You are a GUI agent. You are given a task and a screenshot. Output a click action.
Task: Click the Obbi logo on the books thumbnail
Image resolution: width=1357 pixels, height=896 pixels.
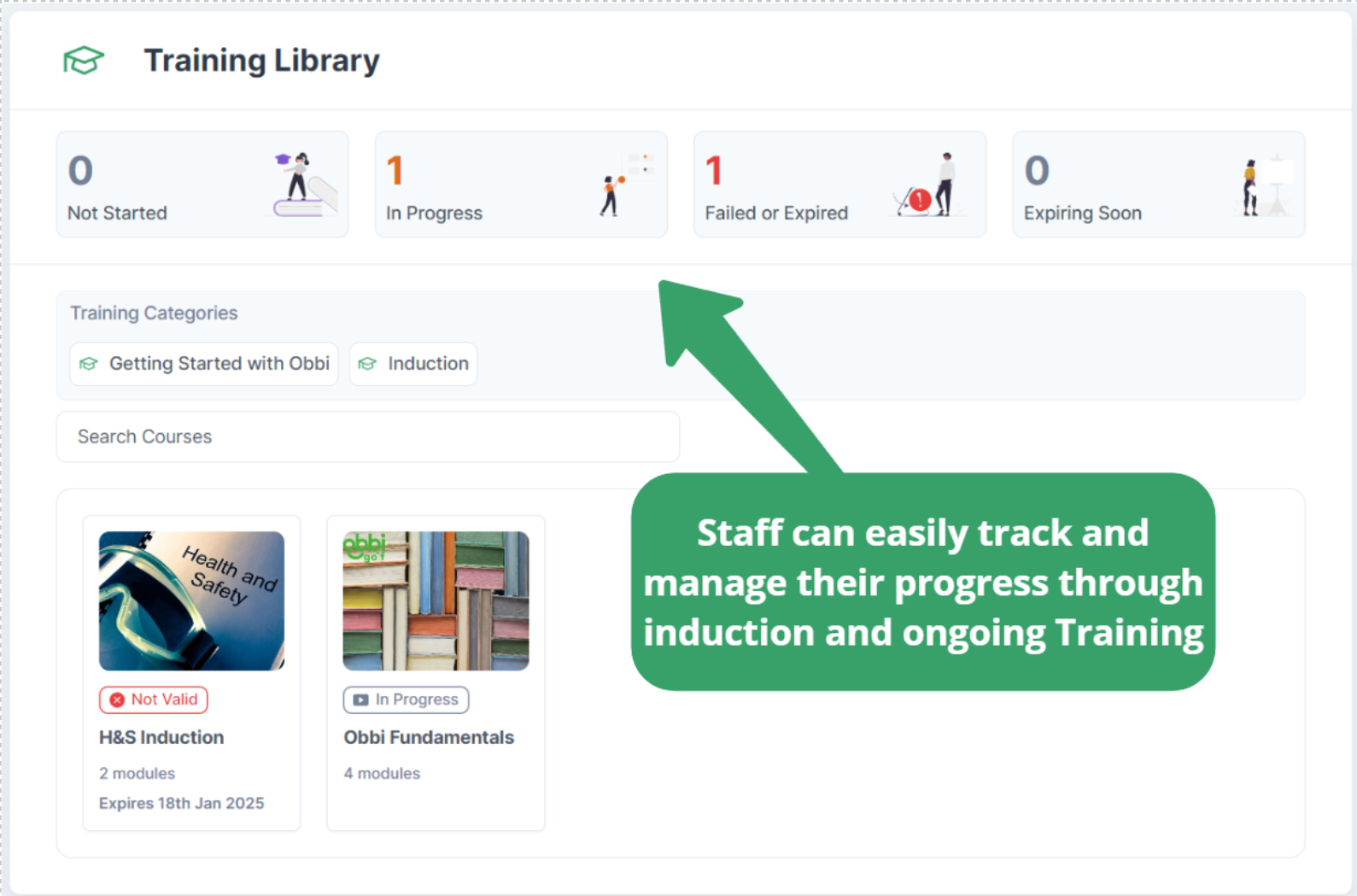365,547
